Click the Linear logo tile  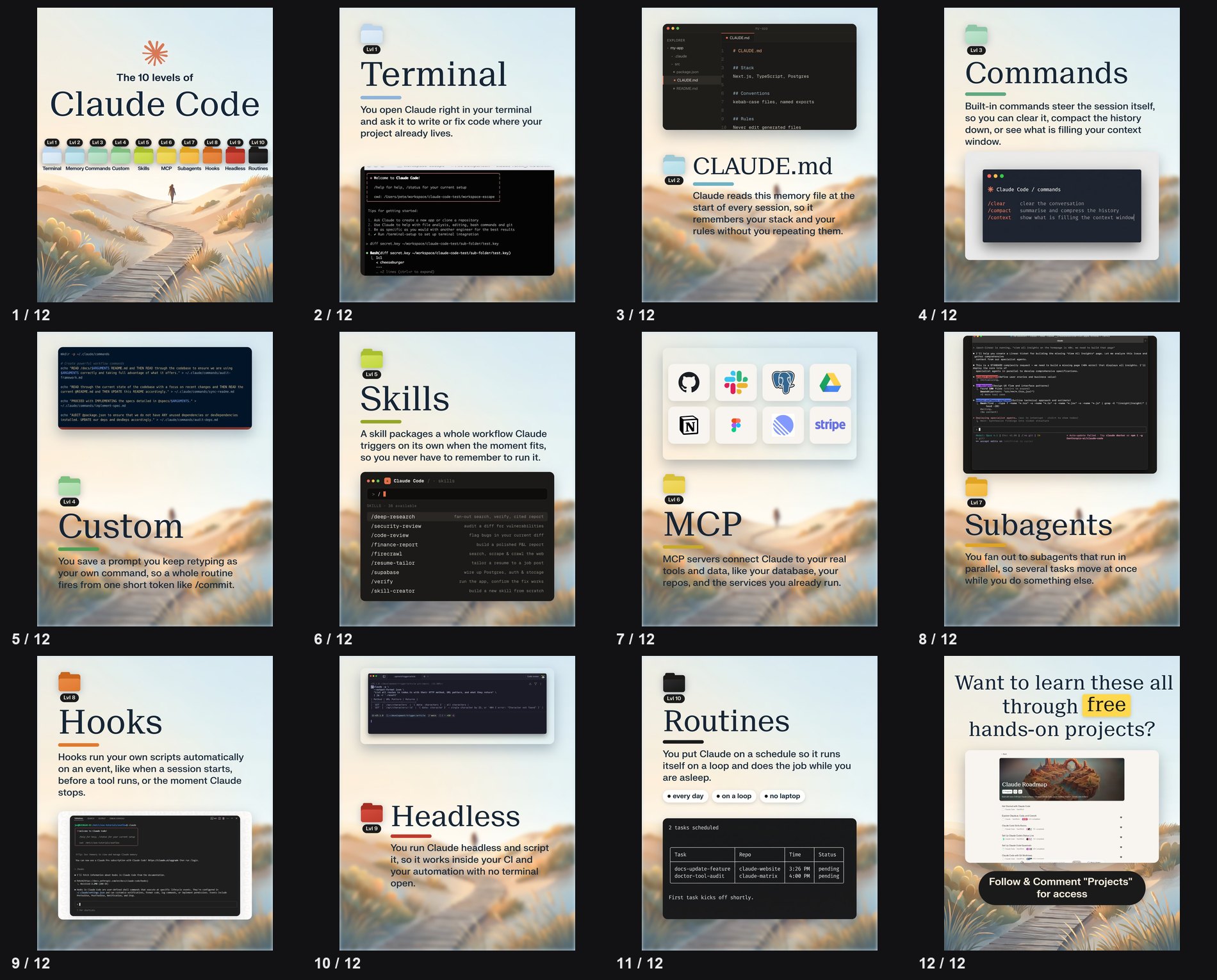pyautogui.click(x=783, y=425)
